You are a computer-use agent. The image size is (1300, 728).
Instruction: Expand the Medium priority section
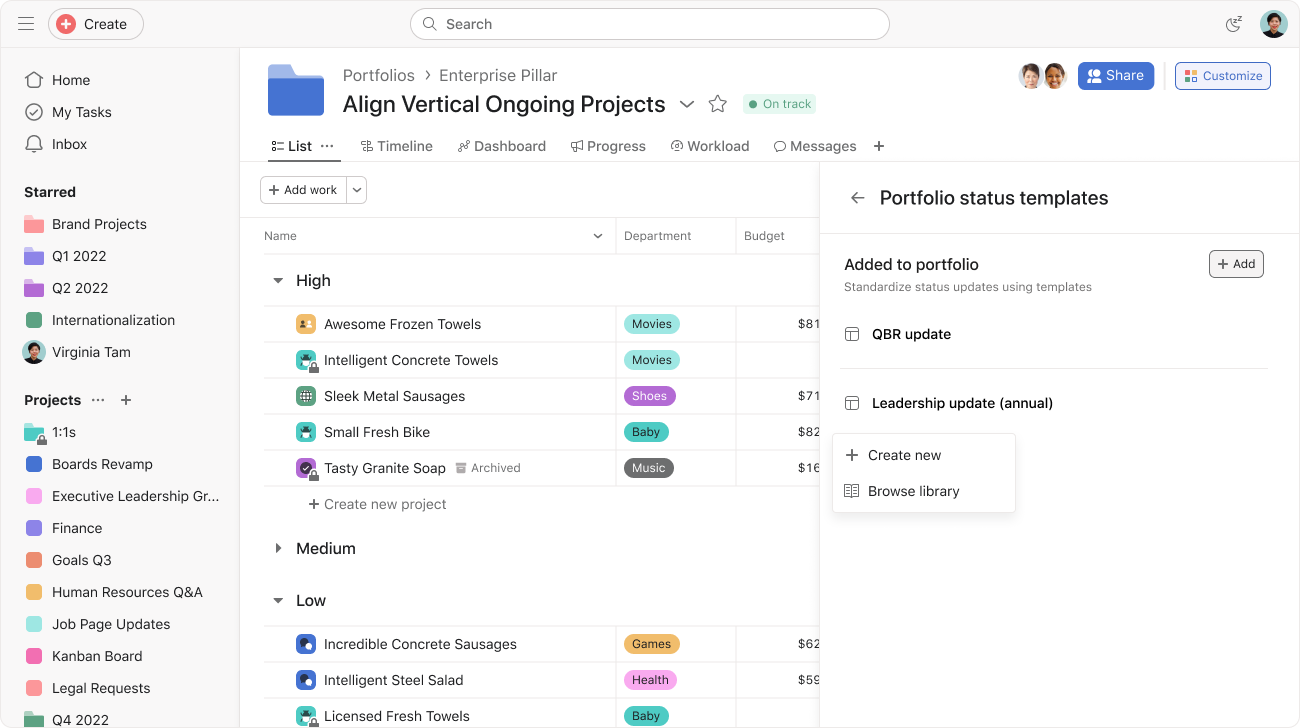[278, 549]
